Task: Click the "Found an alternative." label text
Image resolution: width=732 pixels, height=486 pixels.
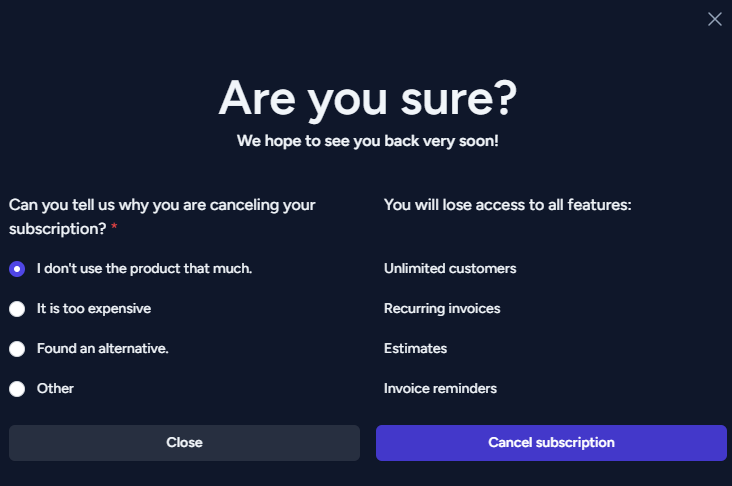Action: pyautogui.click(x=103, y=348)
